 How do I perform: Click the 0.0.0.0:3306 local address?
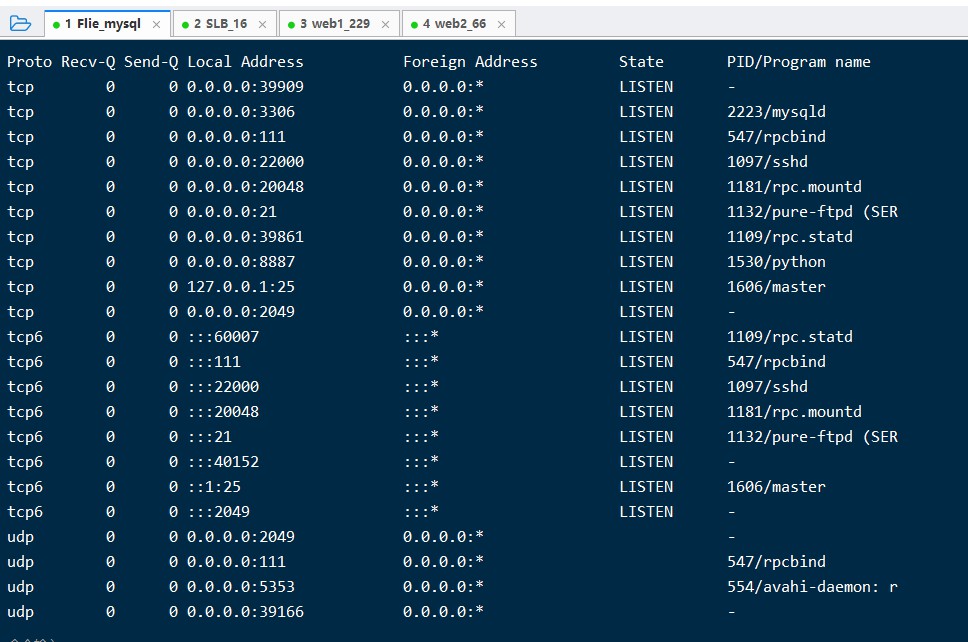tap(240, 112)
